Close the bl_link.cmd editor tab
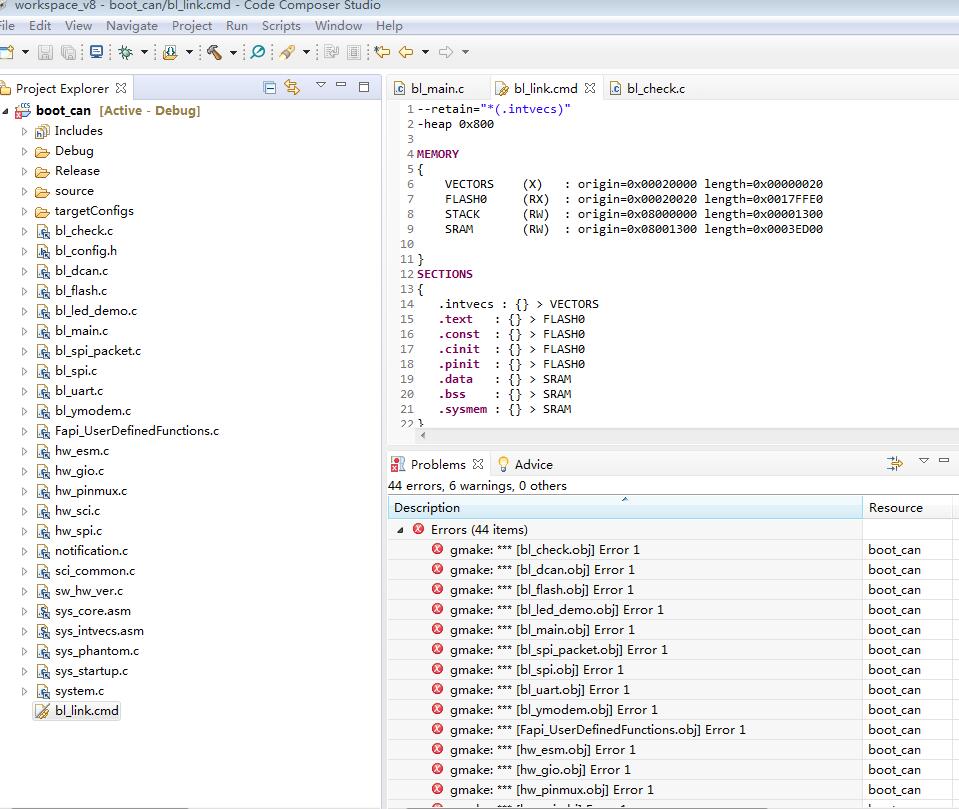Viewport: 959px width, 809px height. [590, 88]
